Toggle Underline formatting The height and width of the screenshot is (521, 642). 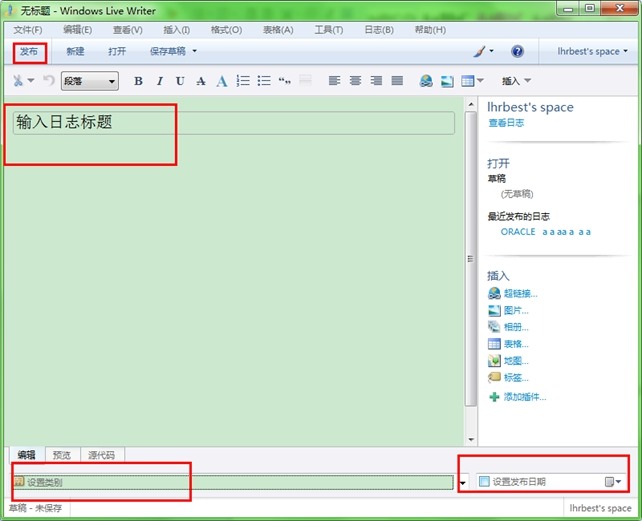(x=180, y=81)
